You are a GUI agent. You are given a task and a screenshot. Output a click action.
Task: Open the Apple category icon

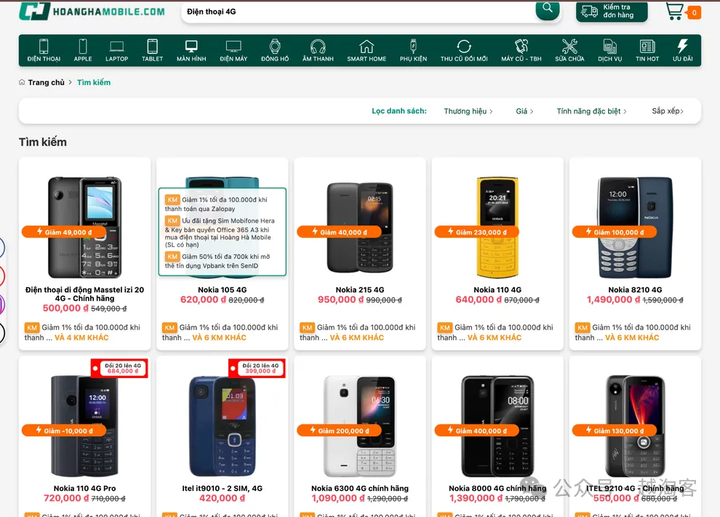[83, 50]
